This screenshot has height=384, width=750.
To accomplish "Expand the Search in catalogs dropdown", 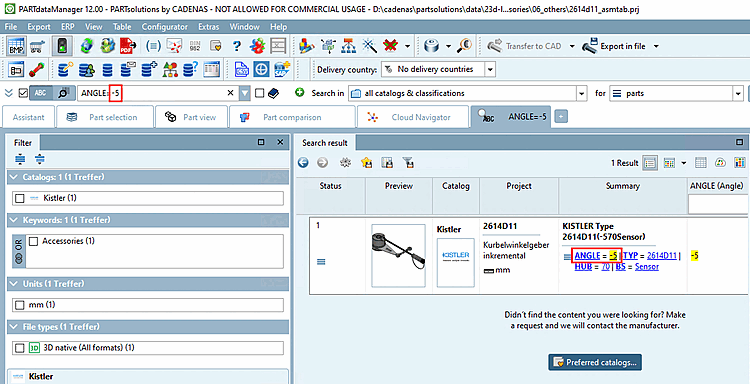I will coord(582,93).
